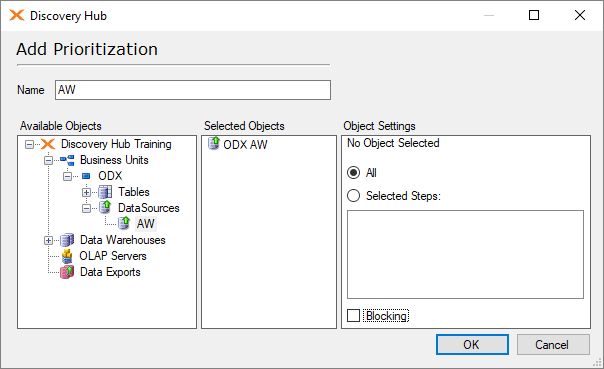The image size is (604, 369).
Task: Select ODX AW text in Selected Objects
Action: [245, 145]
